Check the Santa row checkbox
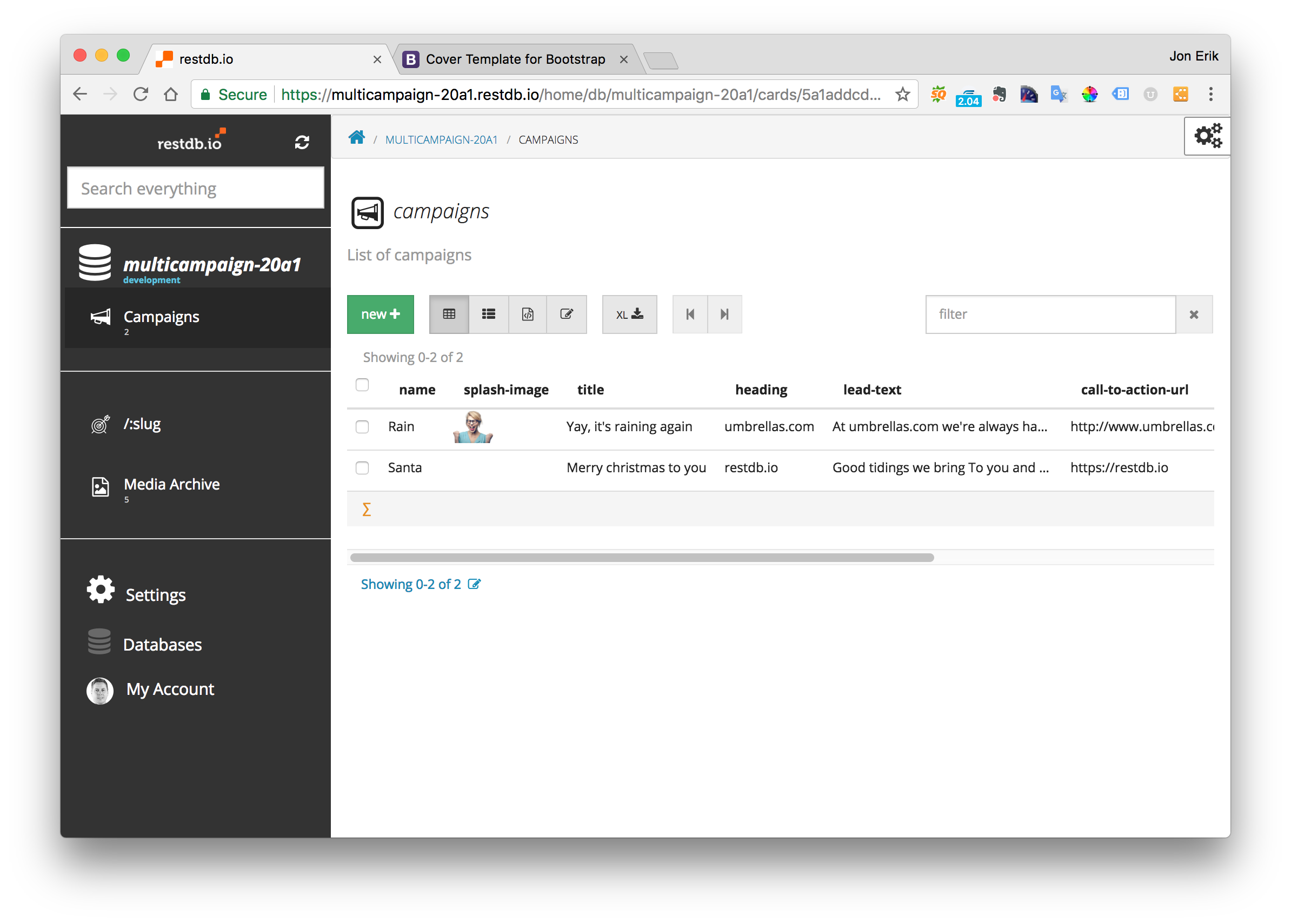The image size is (1291, 924). 362,468
